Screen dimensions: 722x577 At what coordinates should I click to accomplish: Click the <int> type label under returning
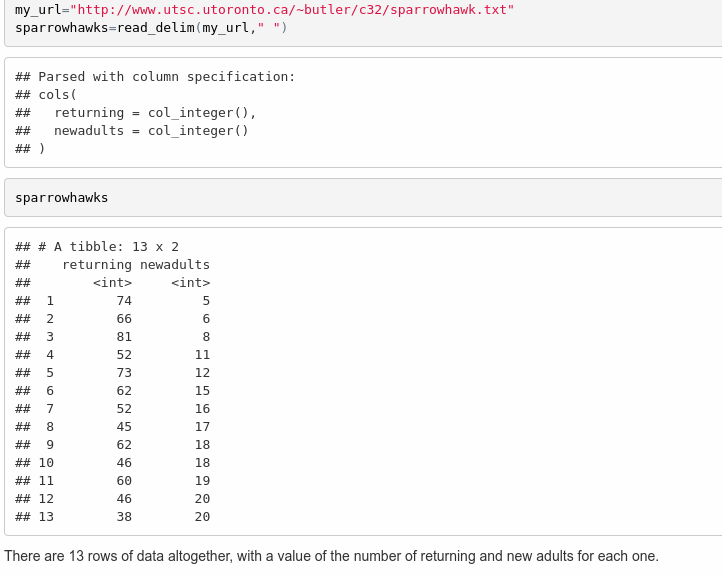coord(112,283)
